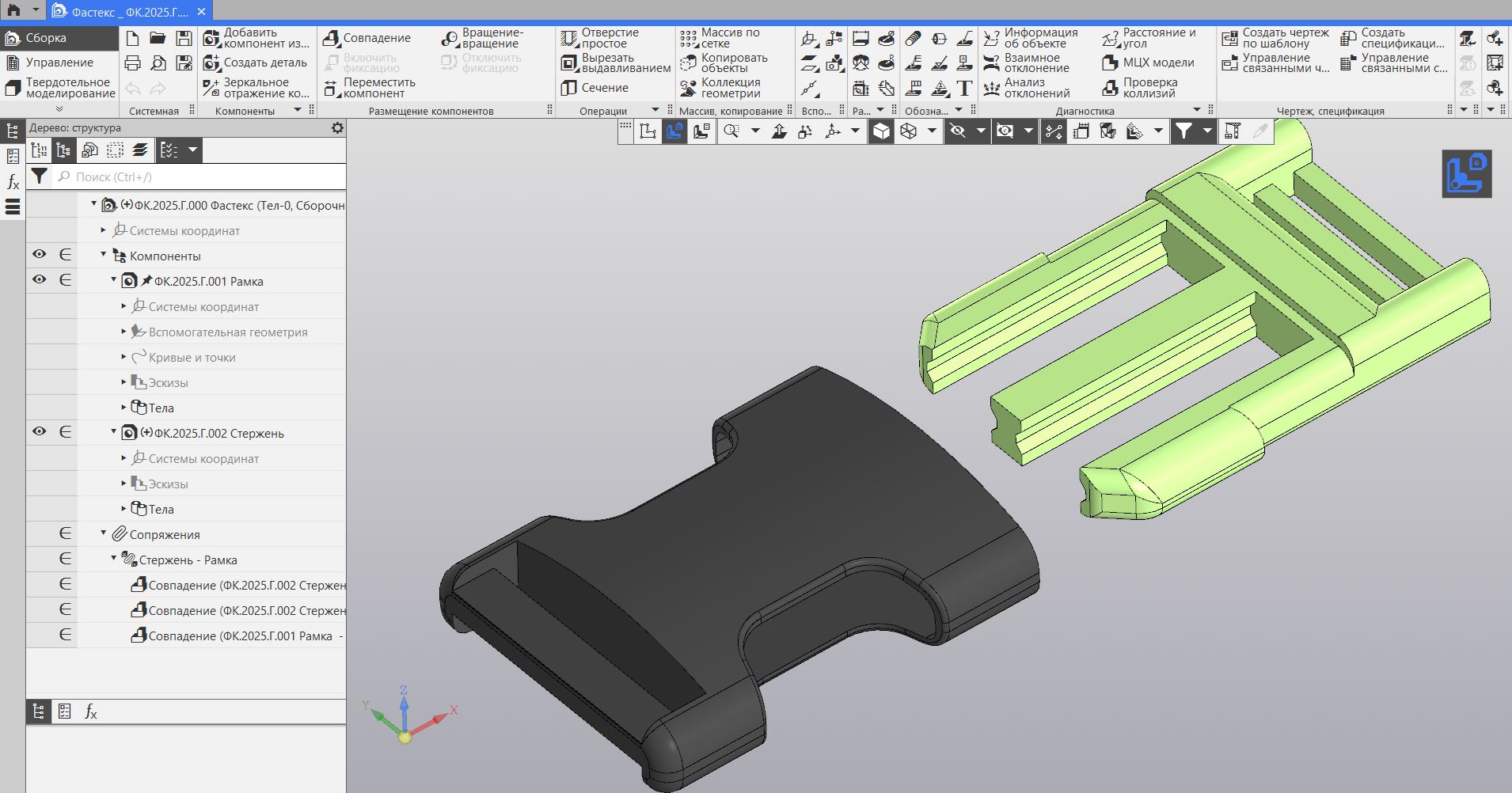Switch to Твердотельное моделирование mode
1512x793 pixels.
pos(60,88)
